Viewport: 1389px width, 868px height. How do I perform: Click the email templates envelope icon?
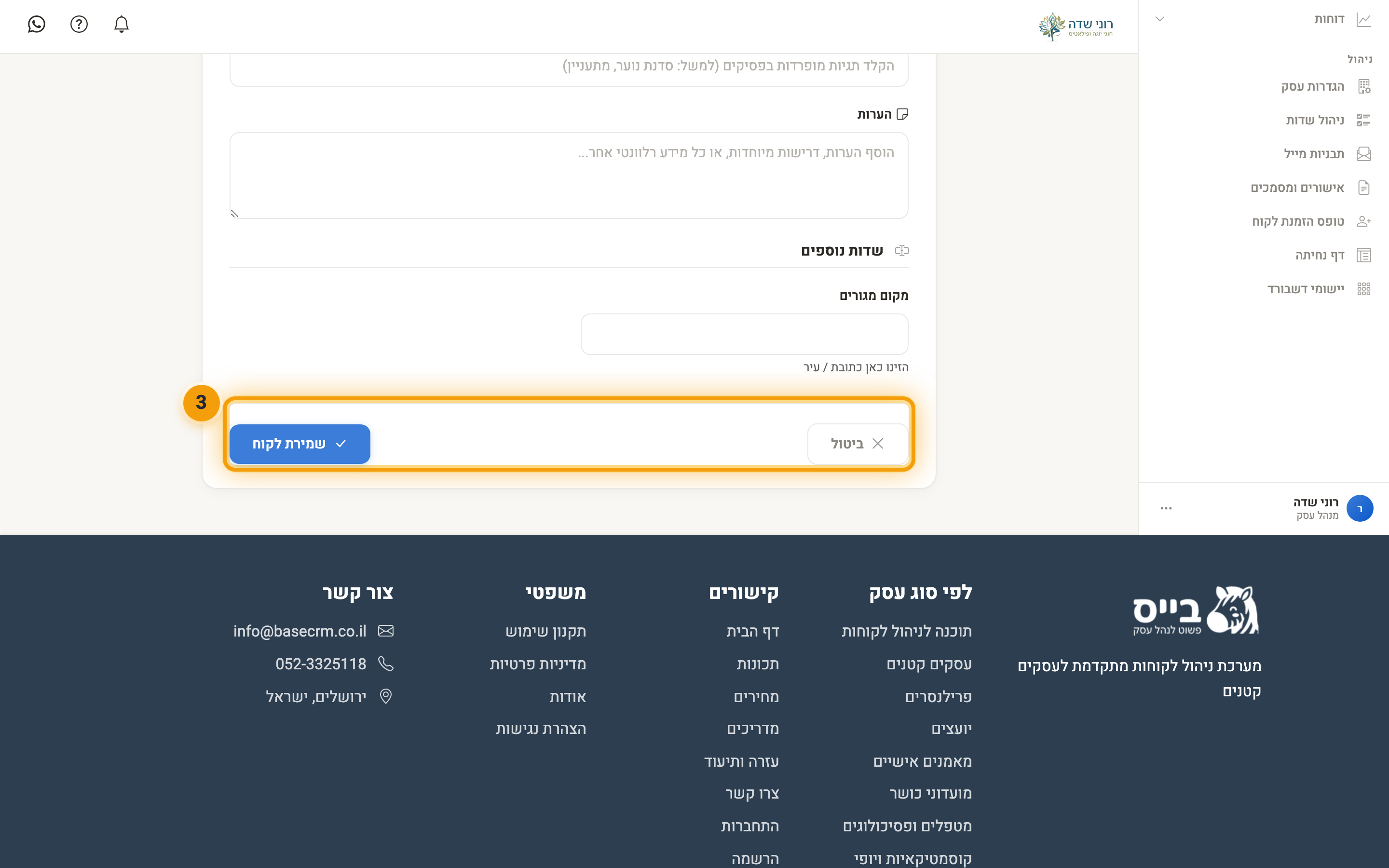pos(1364,154)
